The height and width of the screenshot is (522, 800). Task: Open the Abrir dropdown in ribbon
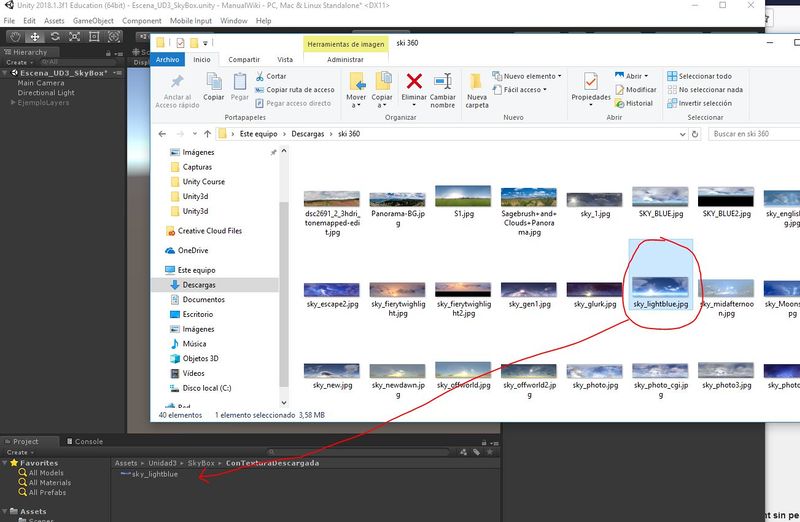pyautogui.click(x=631, y=76)
